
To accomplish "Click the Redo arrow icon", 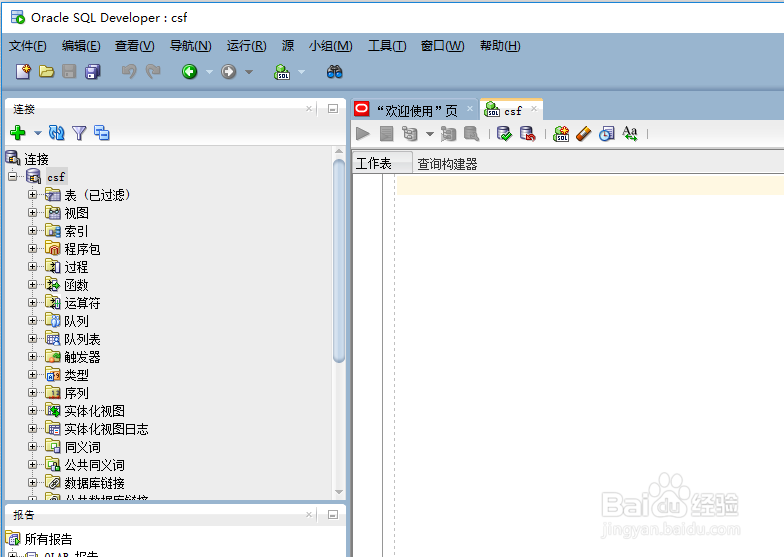I will click(x=153, y=72).
